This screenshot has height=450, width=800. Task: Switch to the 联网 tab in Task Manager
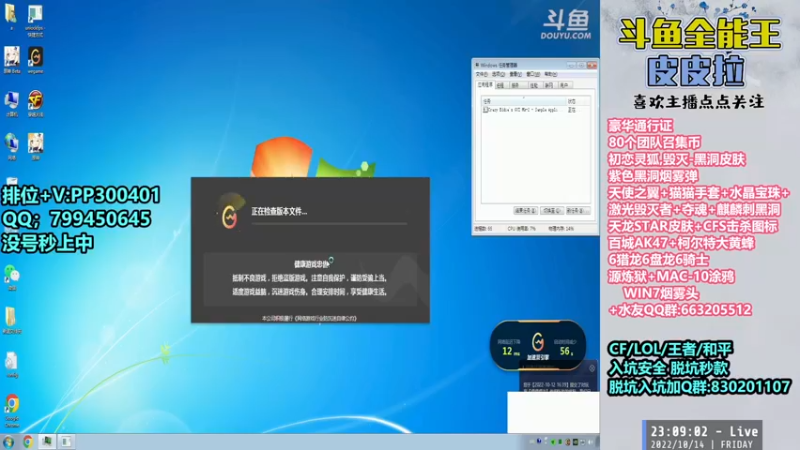tap(549, 85)
